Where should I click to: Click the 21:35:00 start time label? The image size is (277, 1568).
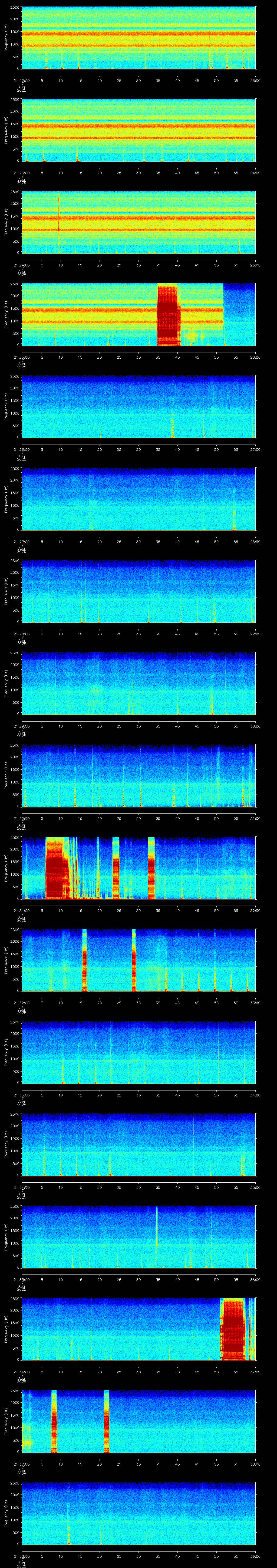coord(21,1279)
